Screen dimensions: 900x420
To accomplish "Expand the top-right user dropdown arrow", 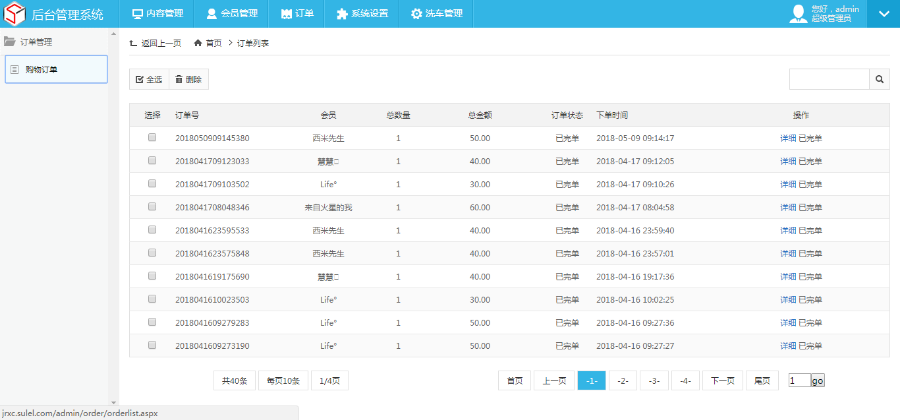I will point(883,14).
